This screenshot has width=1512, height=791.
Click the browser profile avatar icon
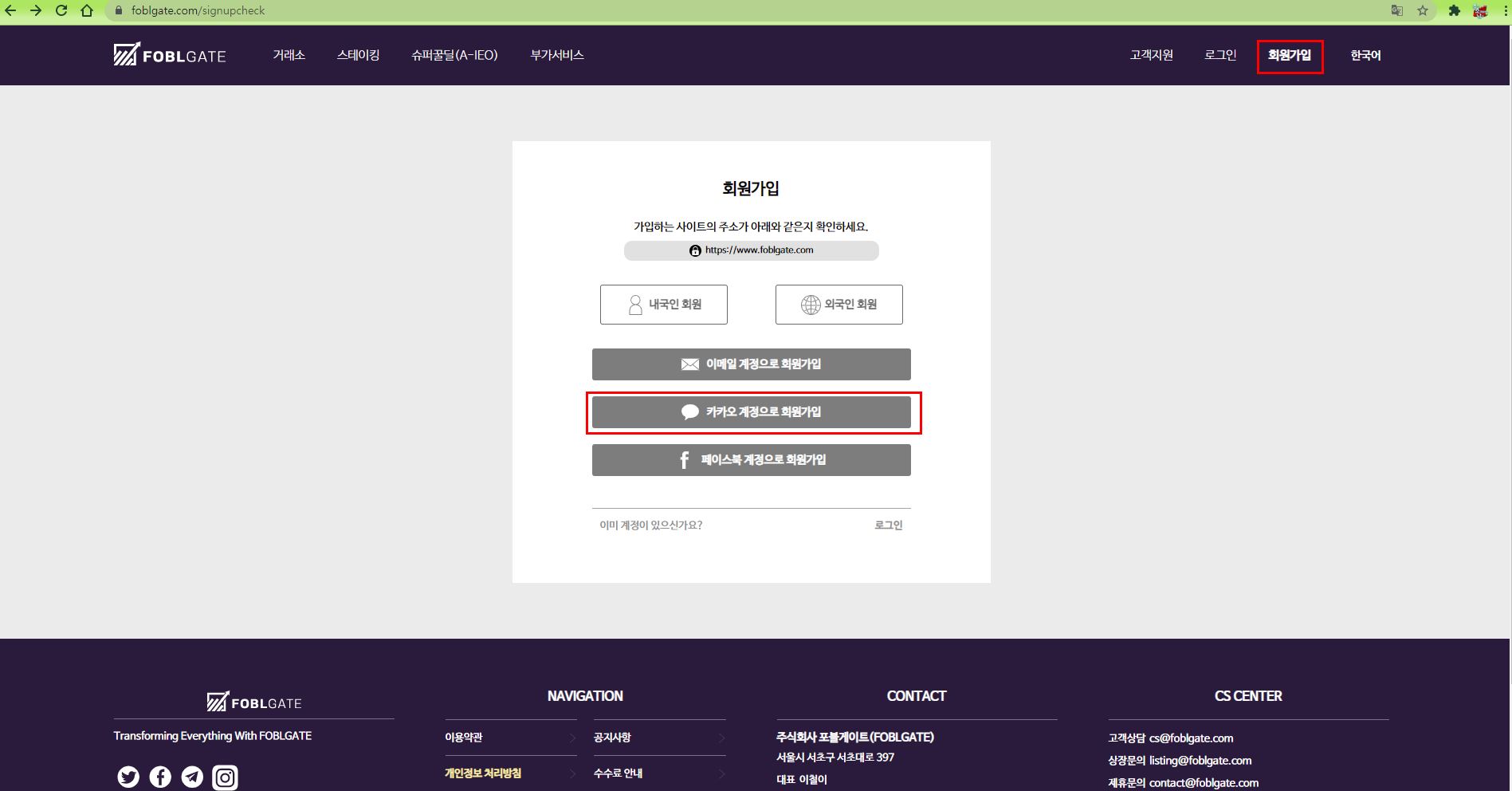point(1480,10)
